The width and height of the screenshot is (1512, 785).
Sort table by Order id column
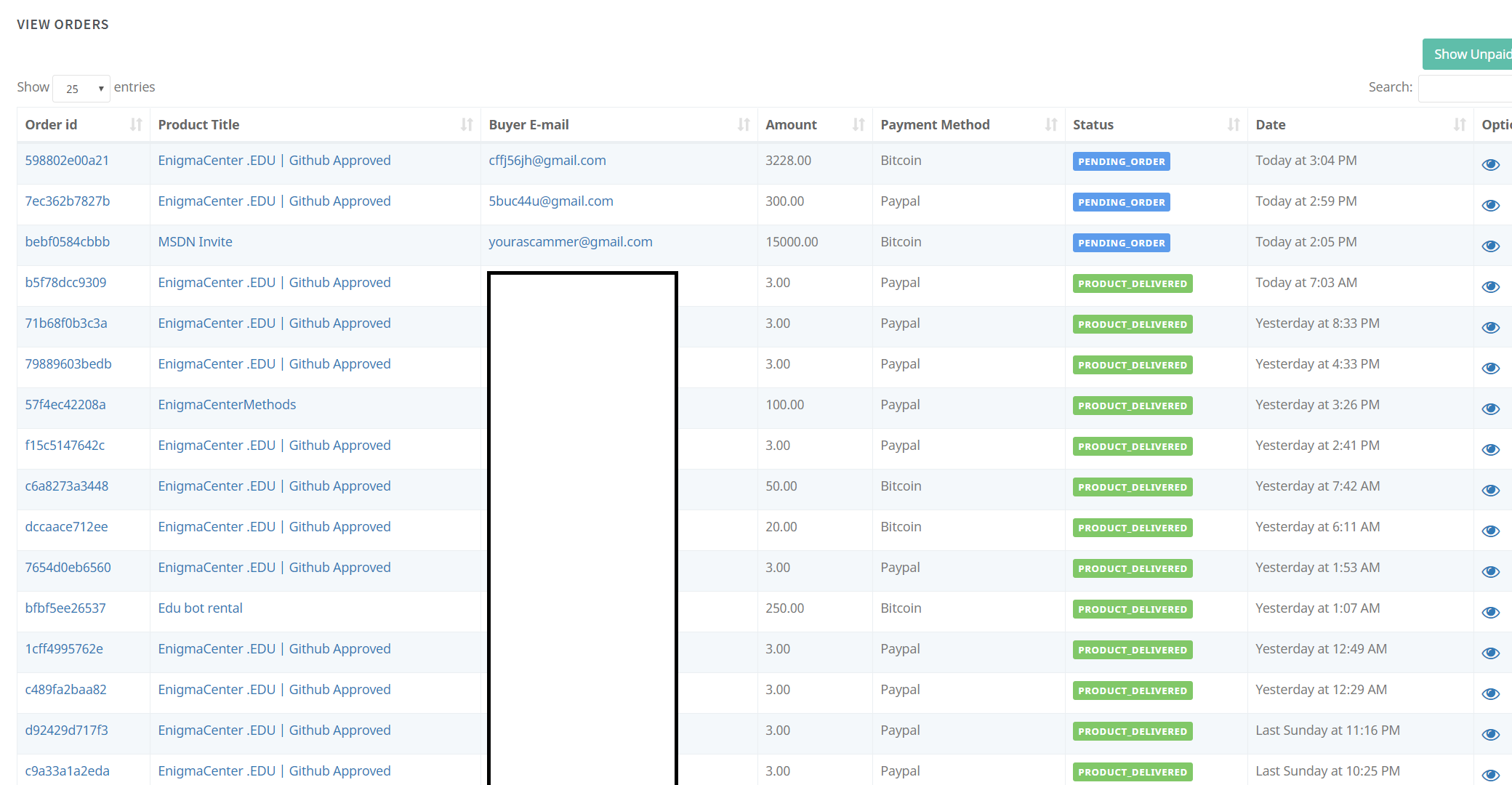84,125
